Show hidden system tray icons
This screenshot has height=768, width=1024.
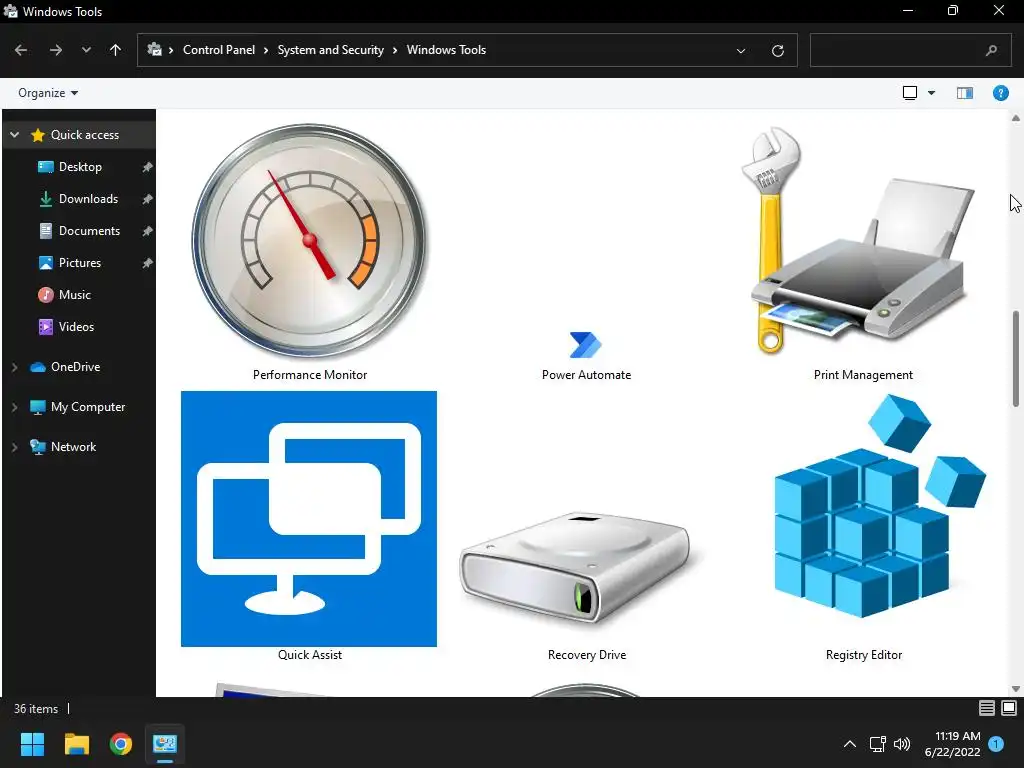(850, 744)
